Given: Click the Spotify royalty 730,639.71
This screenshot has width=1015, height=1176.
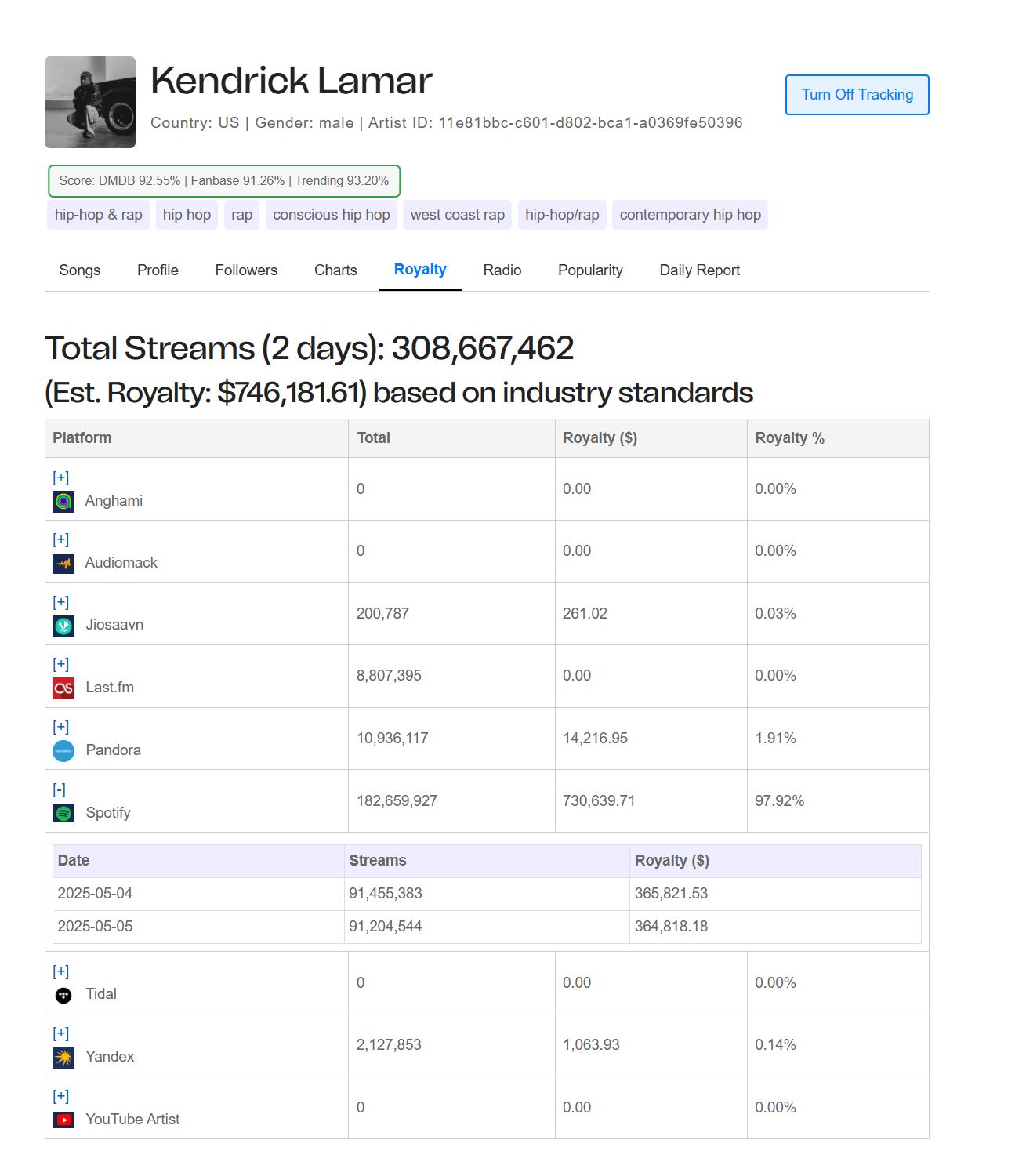Looking at the screenshot, I should pyautogui.click(x=599, y=801).
